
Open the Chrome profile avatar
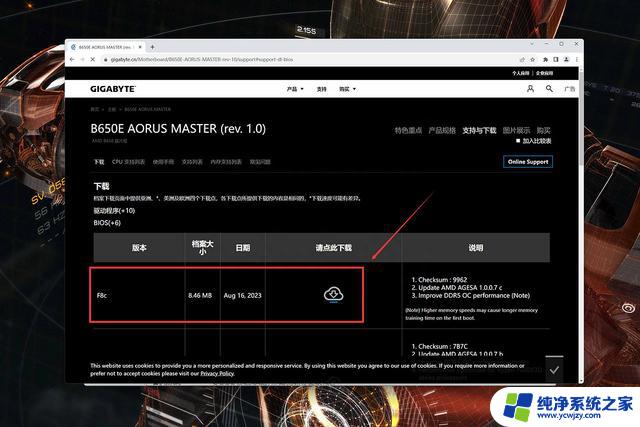tap(567, 60)
